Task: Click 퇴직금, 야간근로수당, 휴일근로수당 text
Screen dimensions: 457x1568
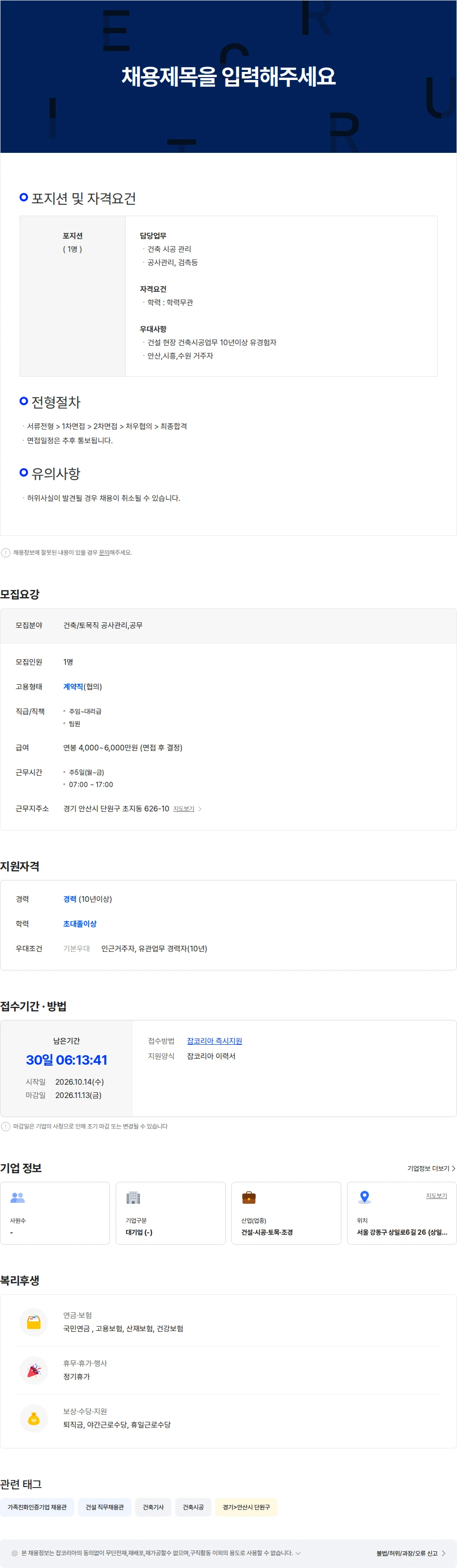Action: pos(117,1425)
